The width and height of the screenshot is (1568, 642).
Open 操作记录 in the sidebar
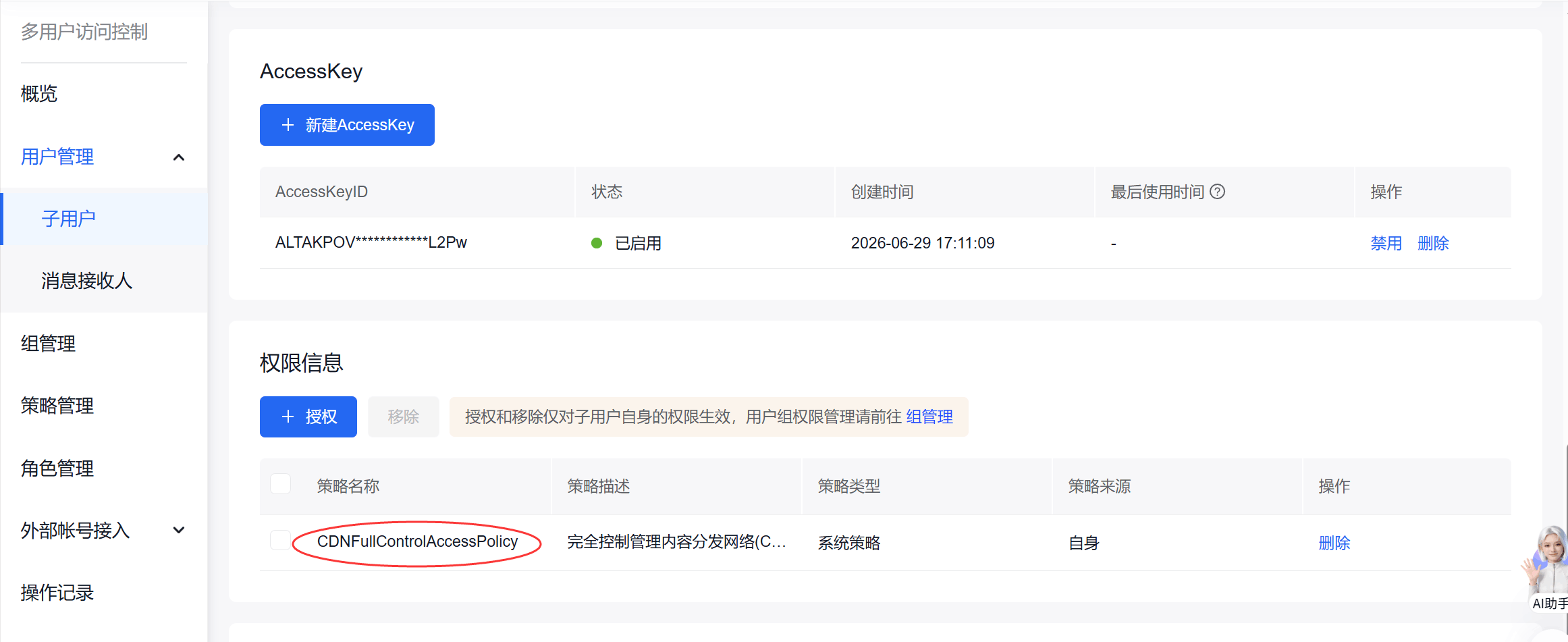pos(57,593)
